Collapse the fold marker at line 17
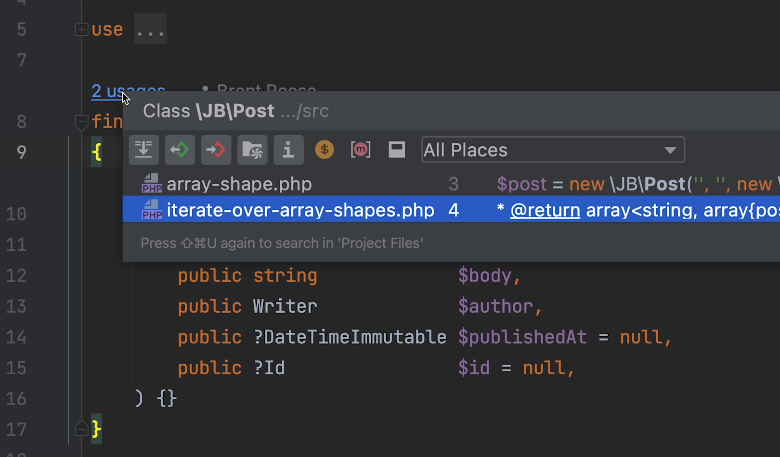 coord(81,430)
